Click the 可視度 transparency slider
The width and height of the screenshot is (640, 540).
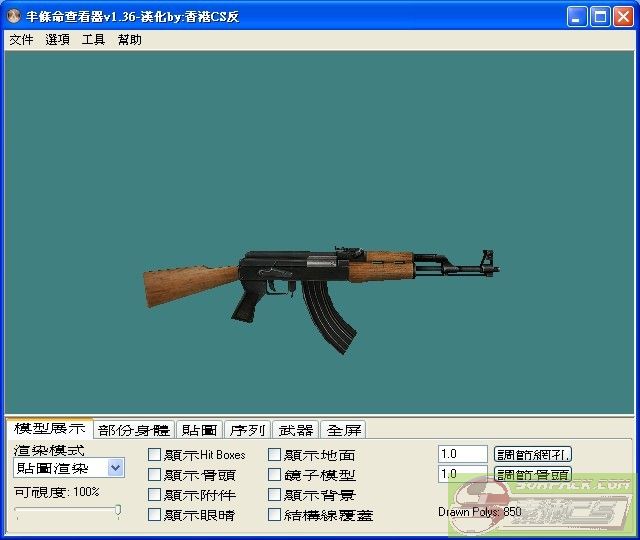click(x=68, y=511)
